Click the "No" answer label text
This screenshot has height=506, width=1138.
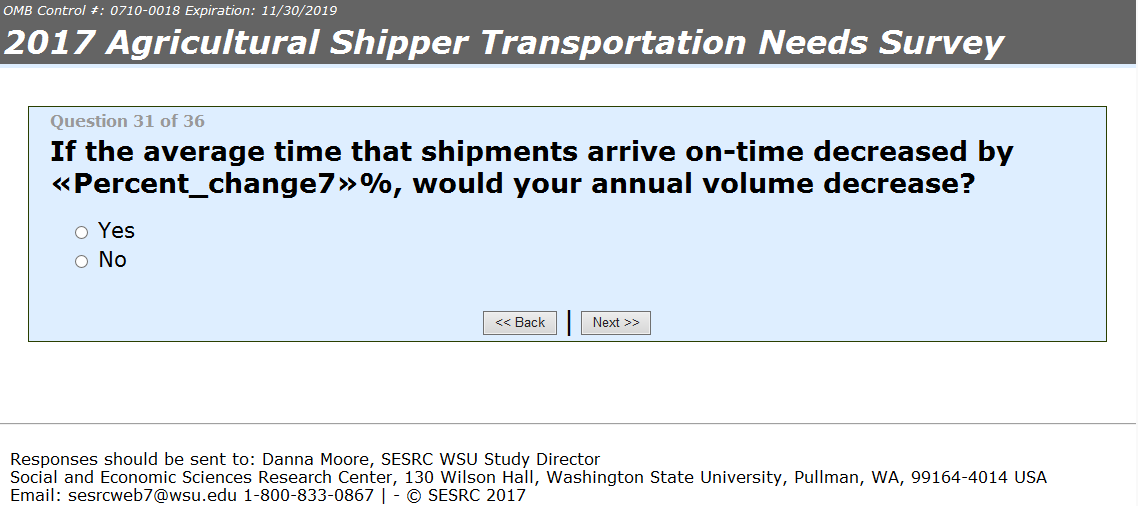(112, 260)
